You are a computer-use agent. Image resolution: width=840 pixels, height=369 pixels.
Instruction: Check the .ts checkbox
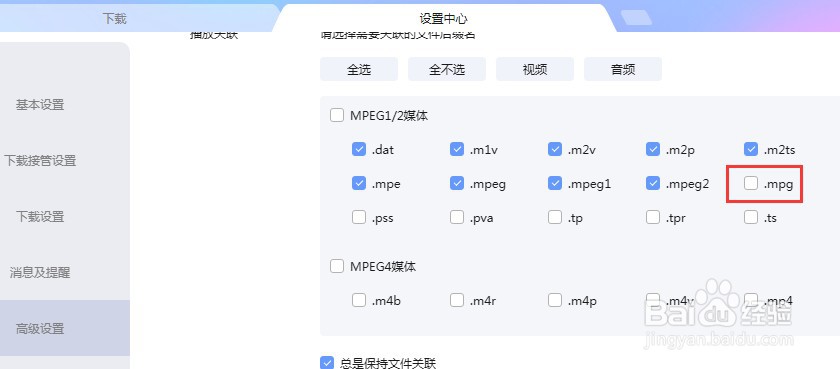(751, 217)
